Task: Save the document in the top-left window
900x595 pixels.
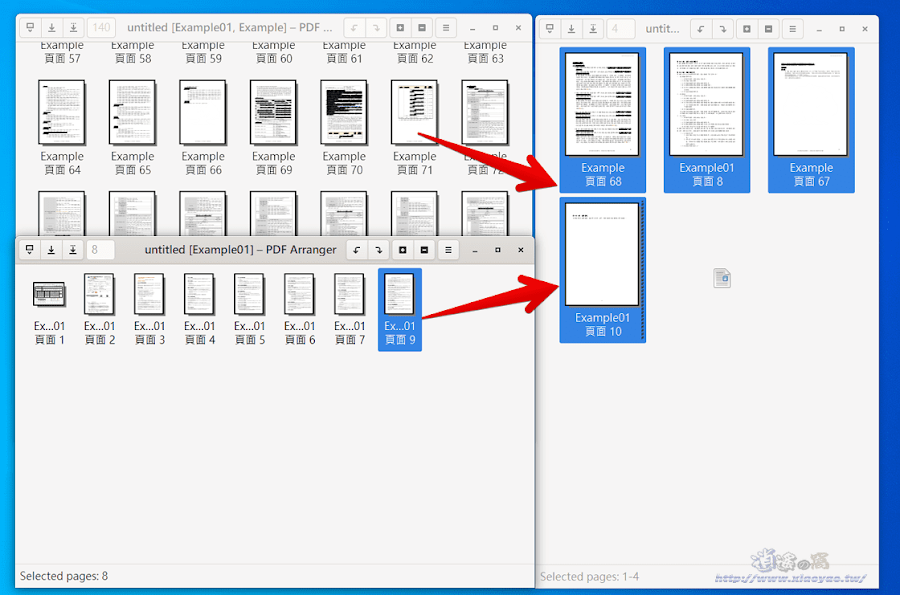Action: click(x=52, y=28)
